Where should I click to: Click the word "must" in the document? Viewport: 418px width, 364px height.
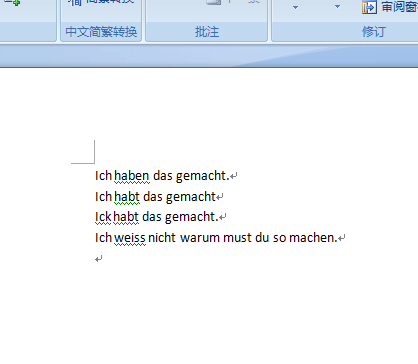tap(237, 238)
